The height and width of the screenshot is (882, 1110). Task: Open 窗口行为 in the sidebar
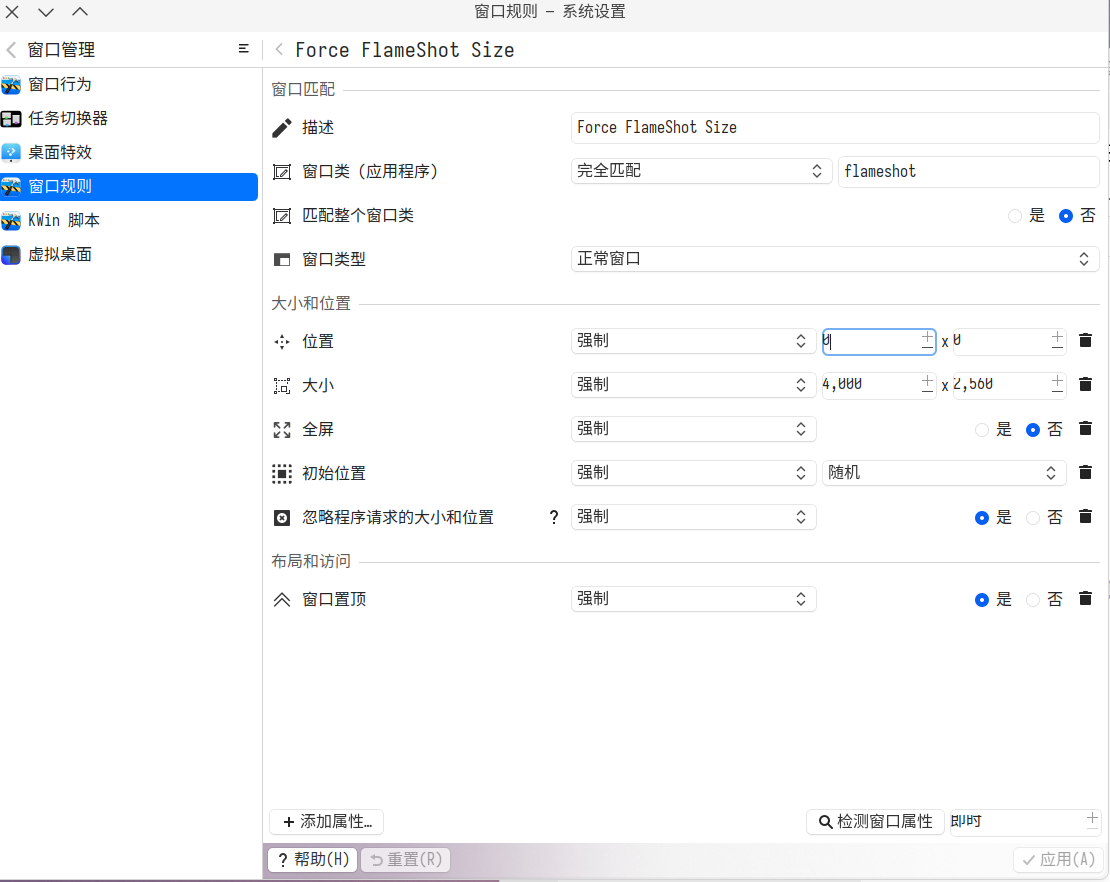[x=60, y=85]
